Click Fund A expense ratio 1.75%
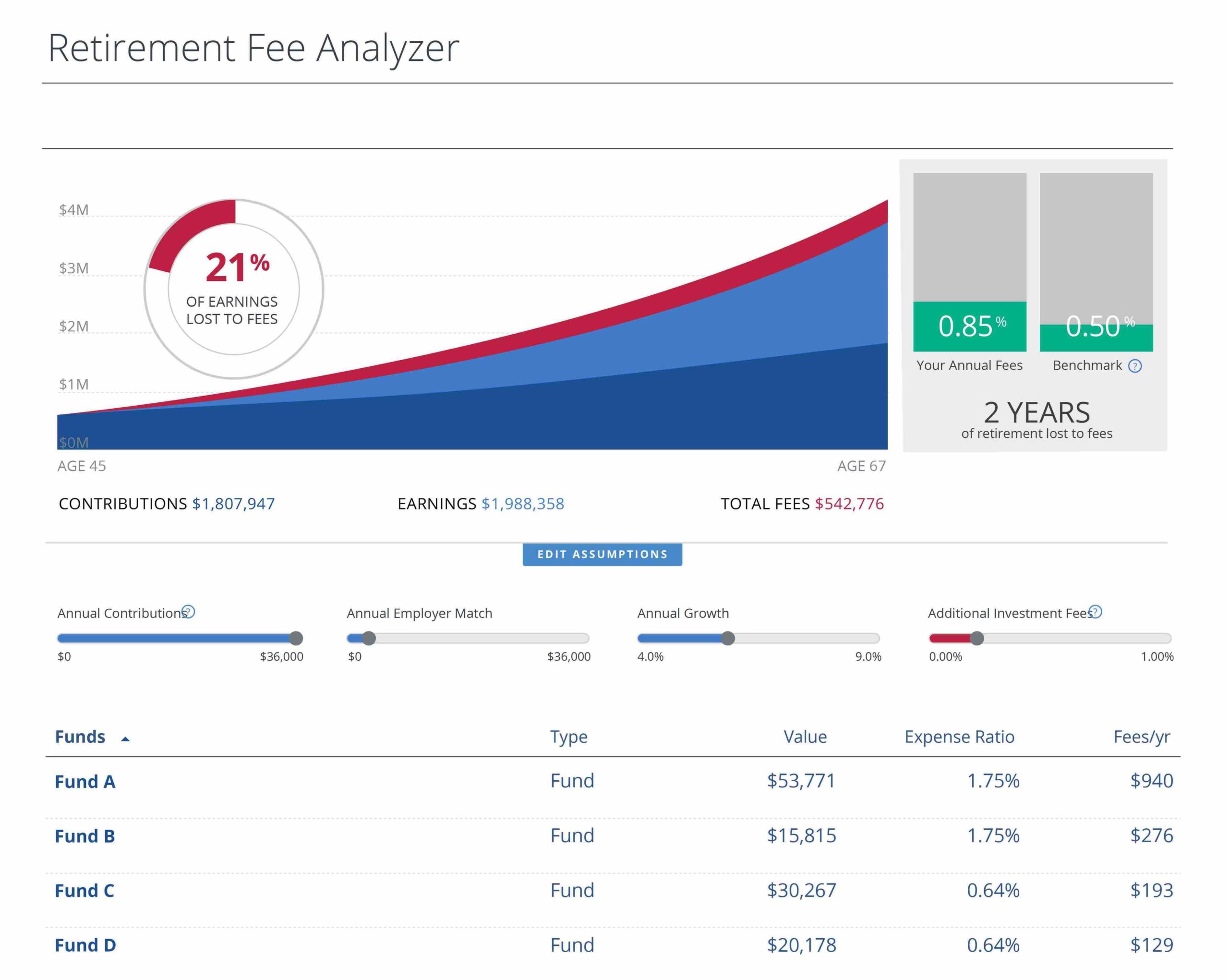This screenshot has width=1229, height=980. click(x=993, y=780)
